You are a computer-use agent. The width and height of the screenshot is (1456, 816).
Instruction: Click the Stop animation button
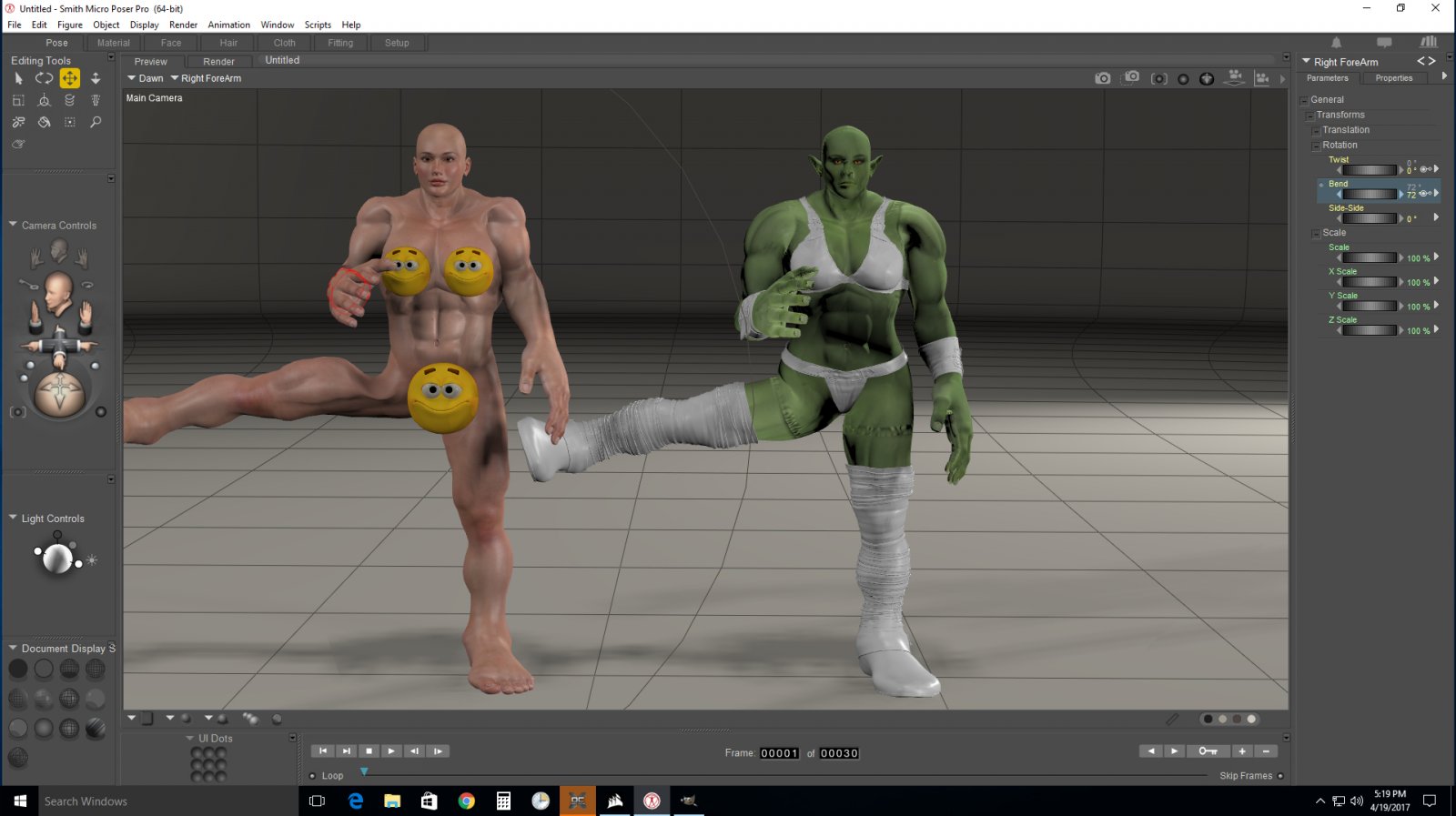pyautogui.click(x=369, y=751)
